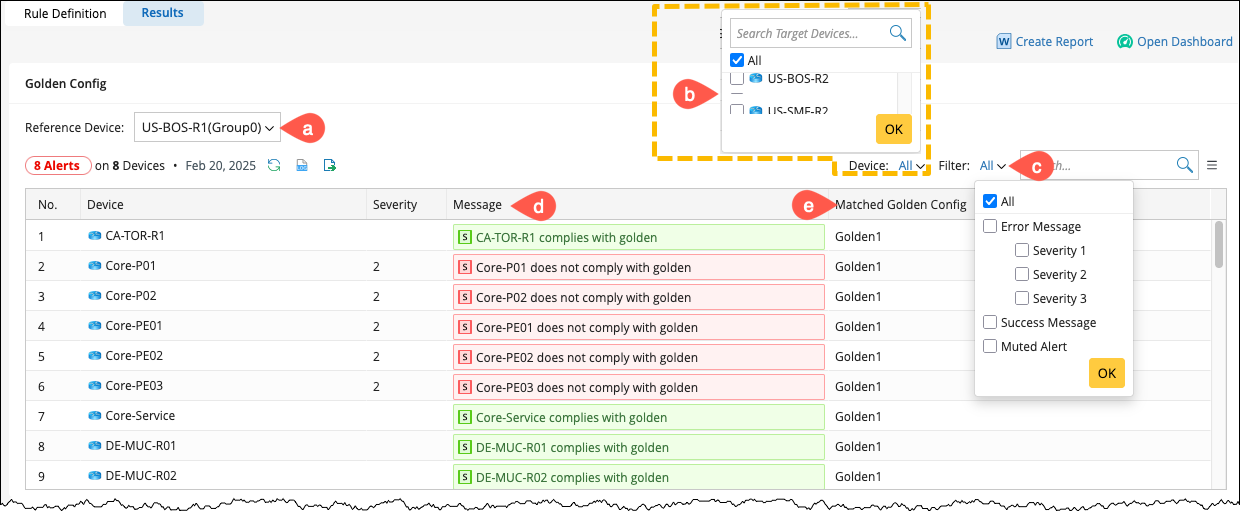The height and width of the screenshot is (511, 1240).
Task: Click the gauge icon beside Open Dashboard
Action: click(x=1125, y=42)
